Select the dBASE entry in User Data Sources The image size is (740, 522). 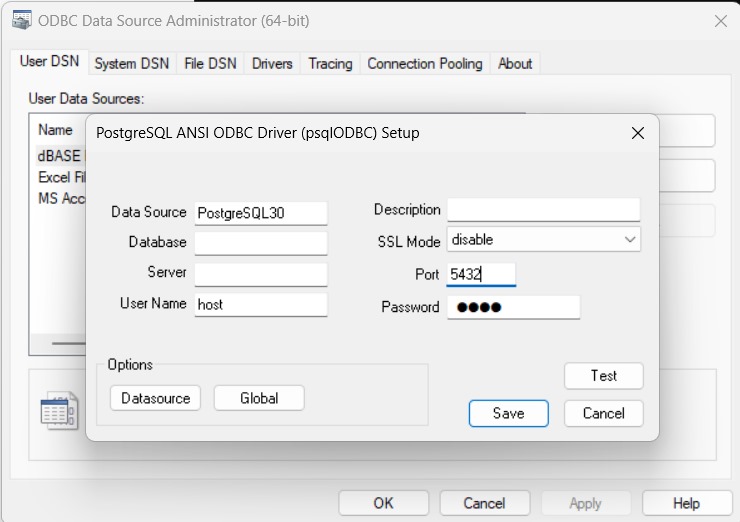[59, 156]
